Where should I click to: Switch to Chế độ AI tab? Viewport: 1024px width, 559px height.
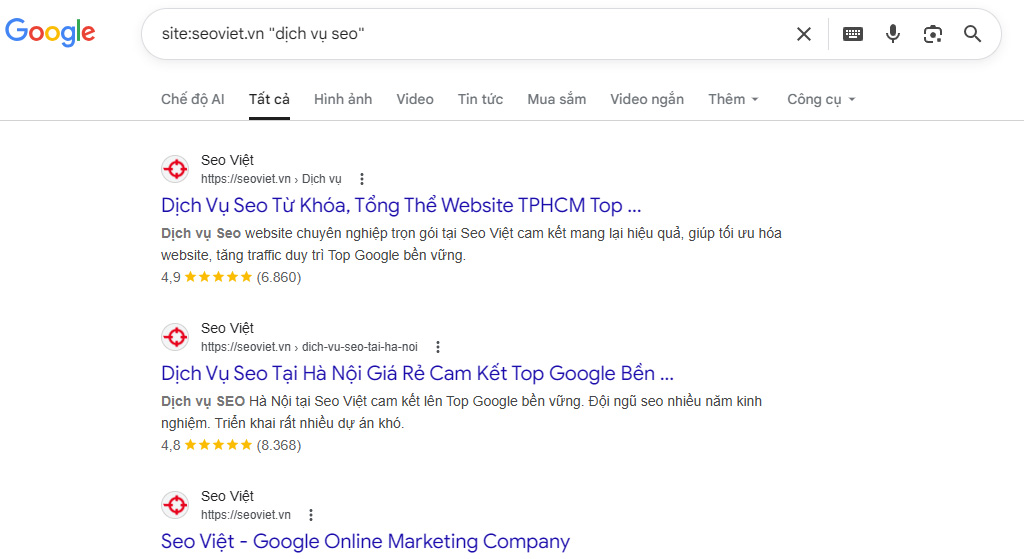tap(193, 99)
